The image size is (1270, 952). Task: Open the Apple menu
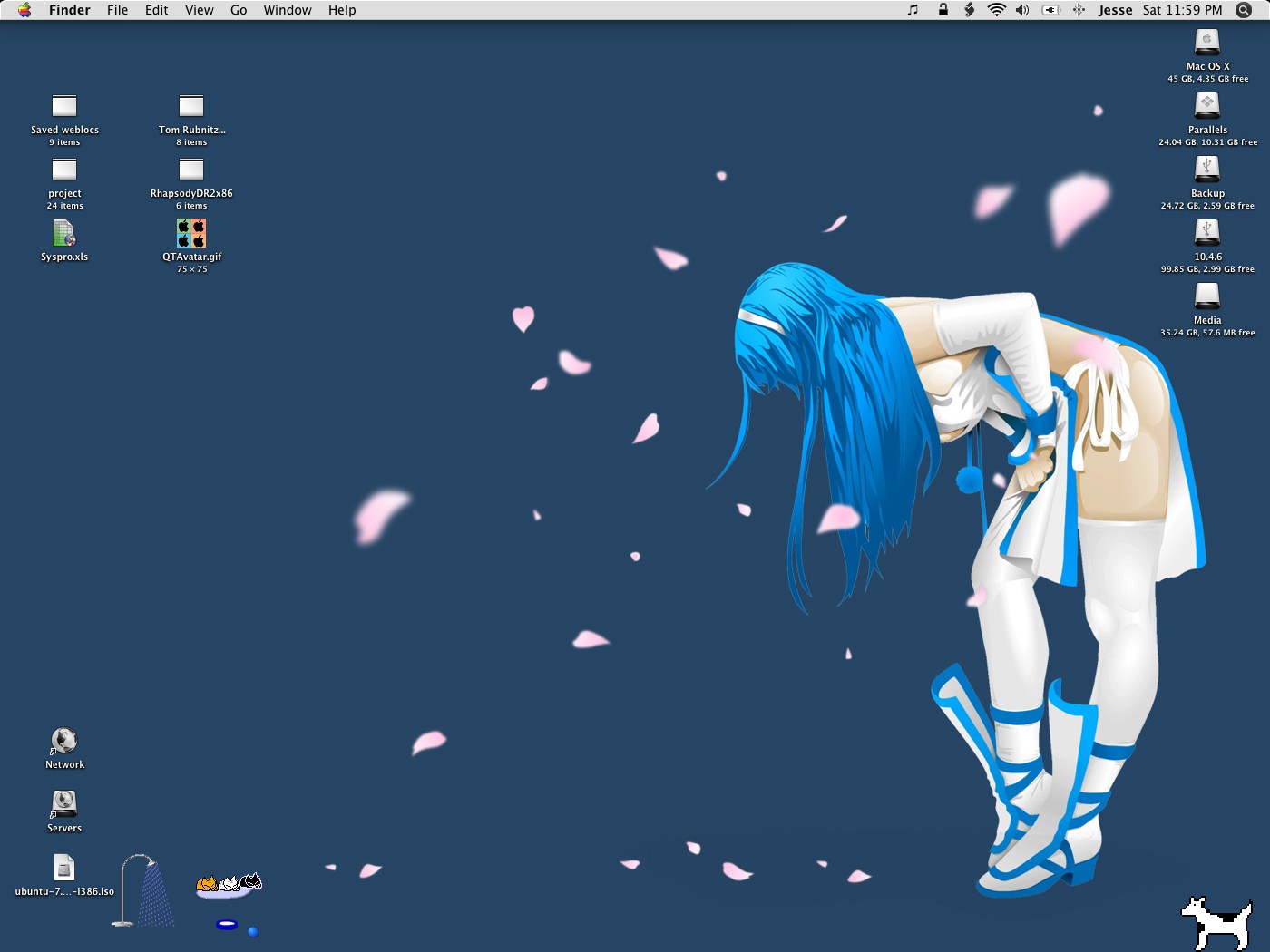pyautogui.click(x=24, y=10)
